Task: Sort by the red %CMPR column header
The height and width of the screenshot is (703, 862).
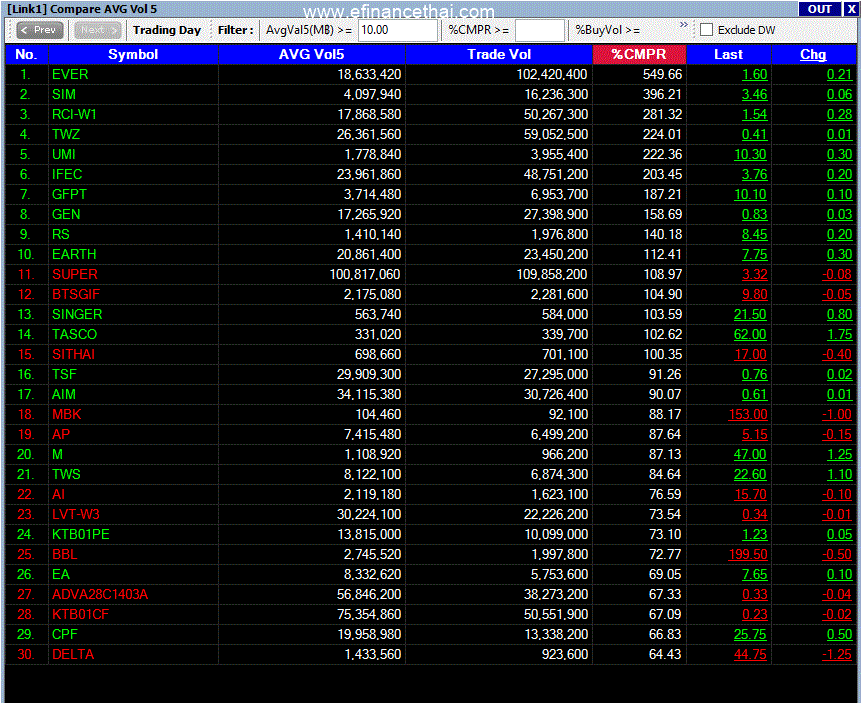Action: 639,54
